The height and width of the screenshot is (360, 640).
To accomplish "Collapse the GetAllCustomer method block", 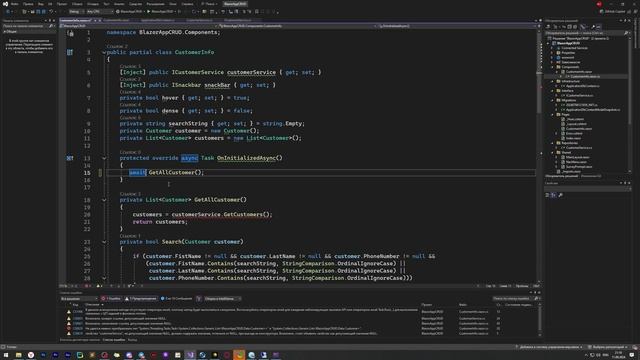I will pyautogui.click(x=104, y=200).
